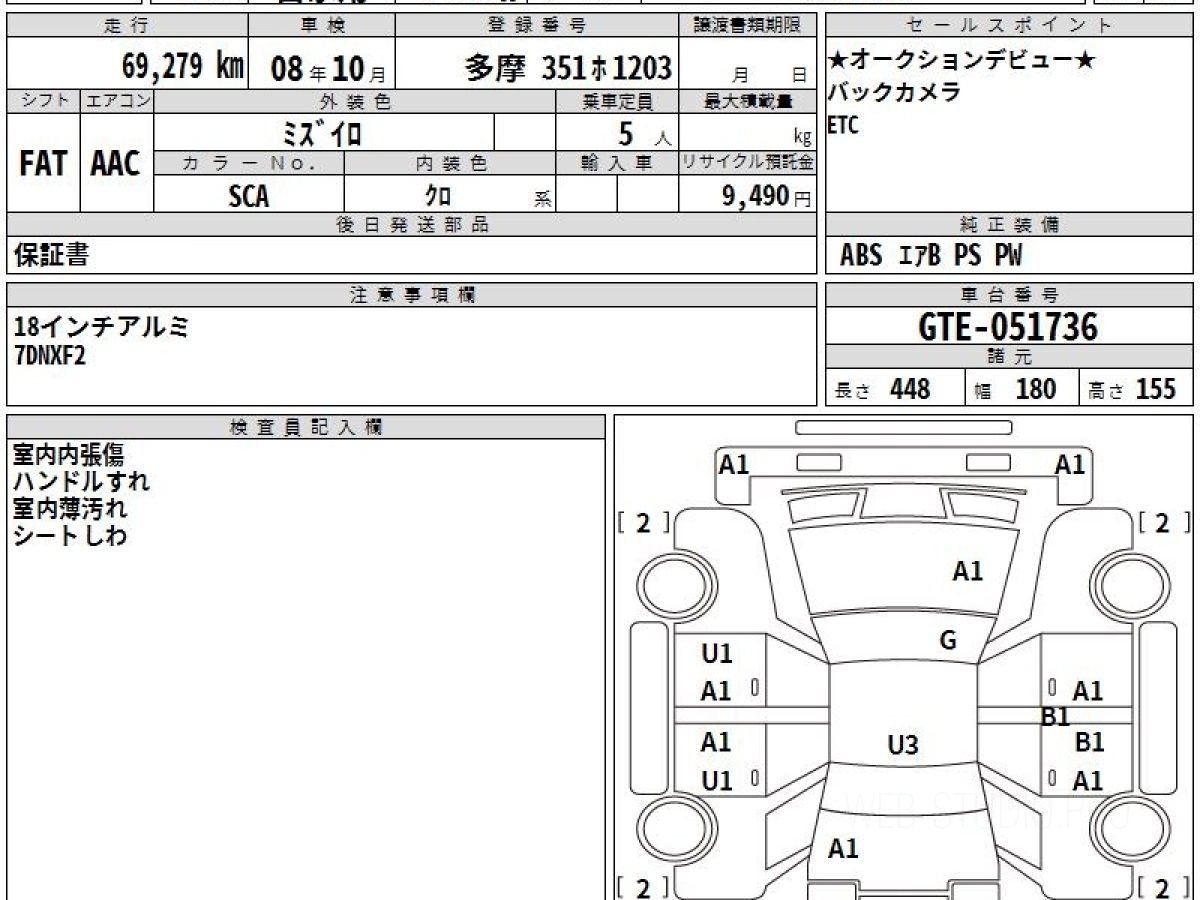Select the ハンドルすれ inspector note line
The image size is (1200, 900).
pyautogui.click(x=82, y=482)
